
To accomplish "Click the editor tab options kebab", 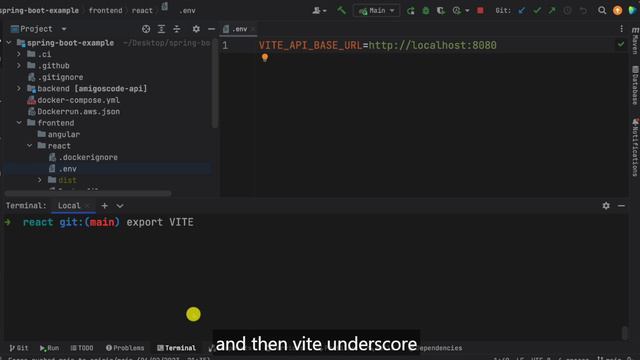I will click(x=621, y=29).
